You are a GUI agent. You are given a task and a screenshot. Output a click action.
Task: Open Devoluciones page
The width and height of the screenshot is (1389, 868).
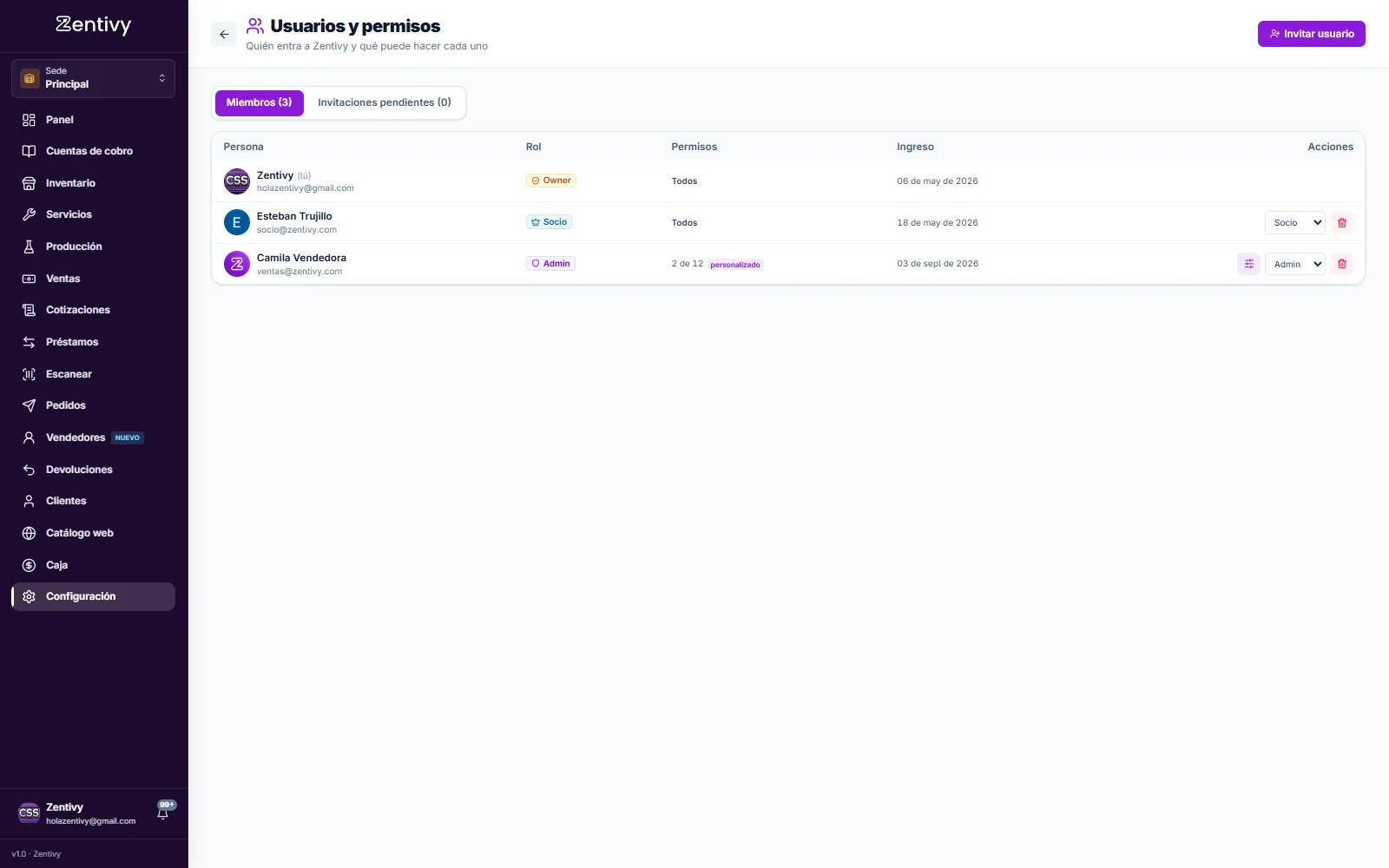point(94,470)
